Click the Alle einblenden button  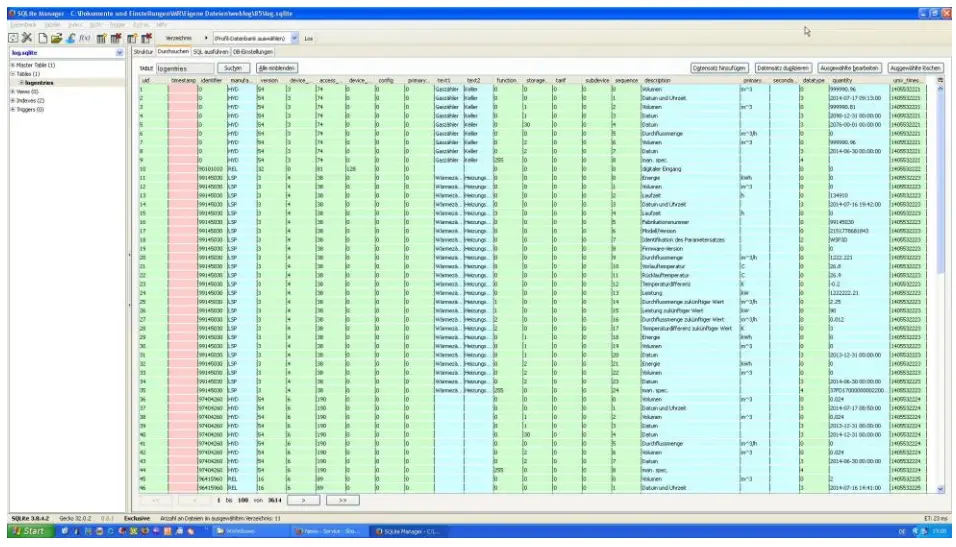click(x=277, y=68)
